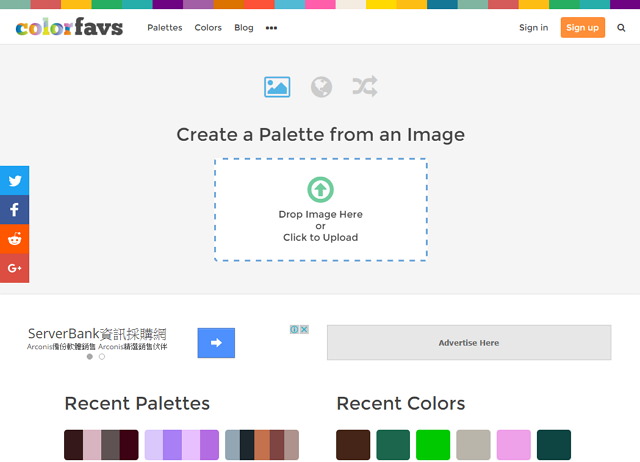Expand the three-dots more menu

click(271, 28)
